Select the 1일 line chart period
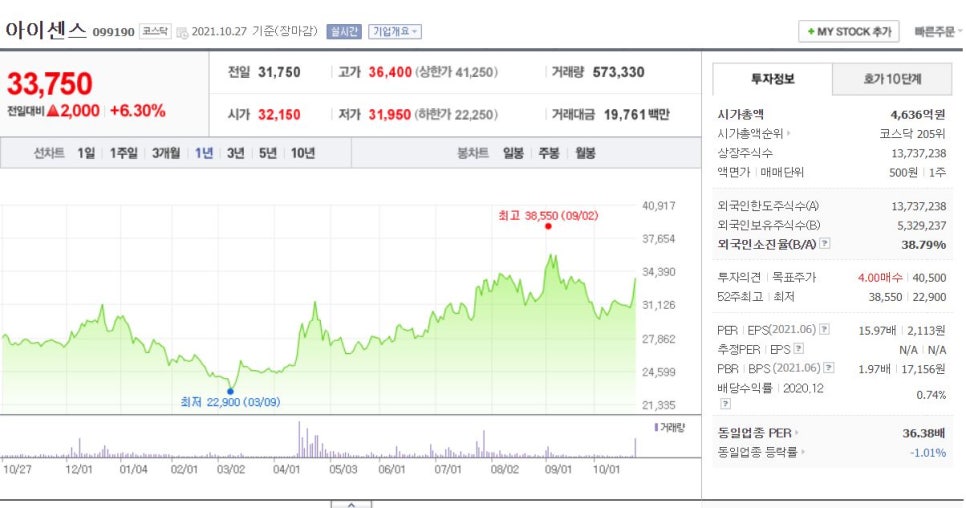This screenshot has height=508, width=966. click(x=86, y=153)
